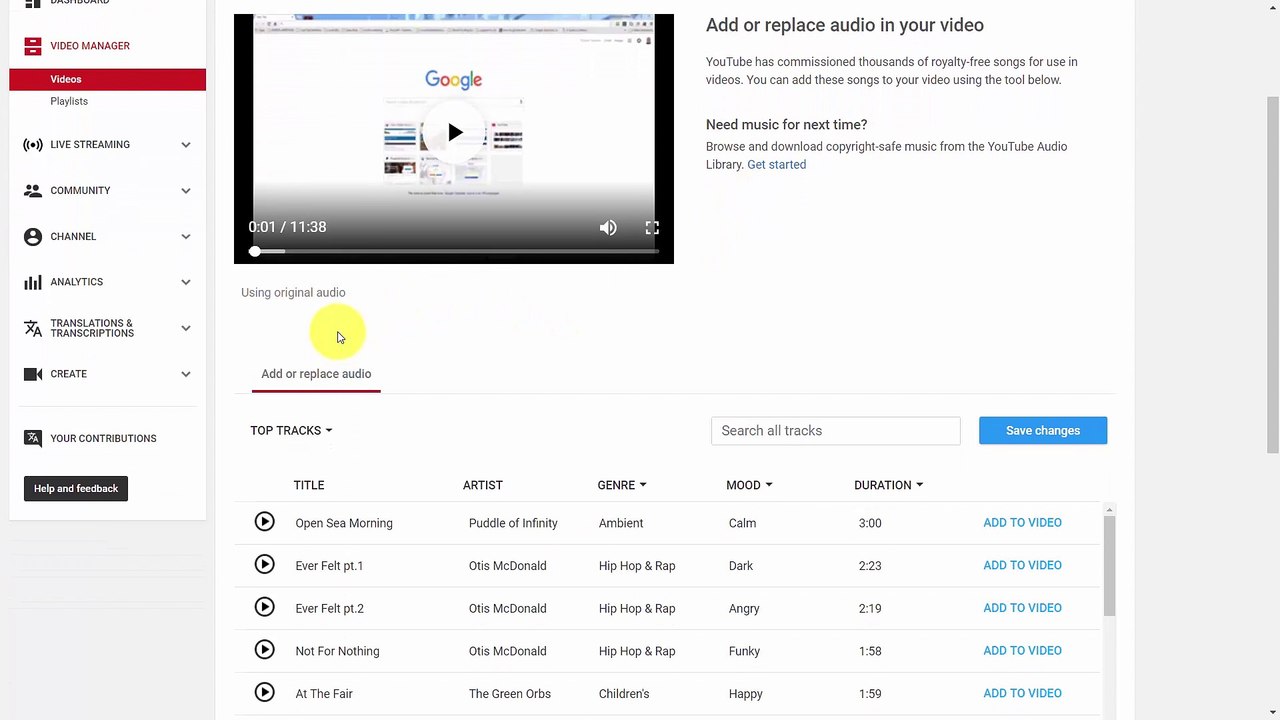
Task: Click the video progress bar scrubber
Action: pos(255,252)
